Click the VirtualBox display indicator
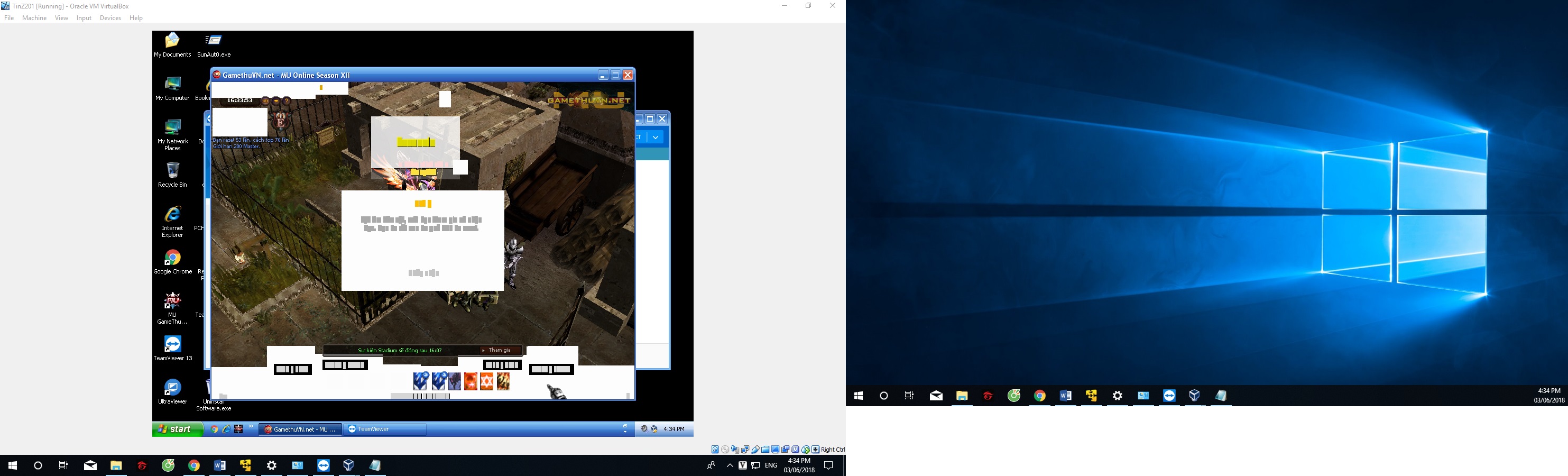Viewport: 1568px width, 476px height. click(776, 450)
